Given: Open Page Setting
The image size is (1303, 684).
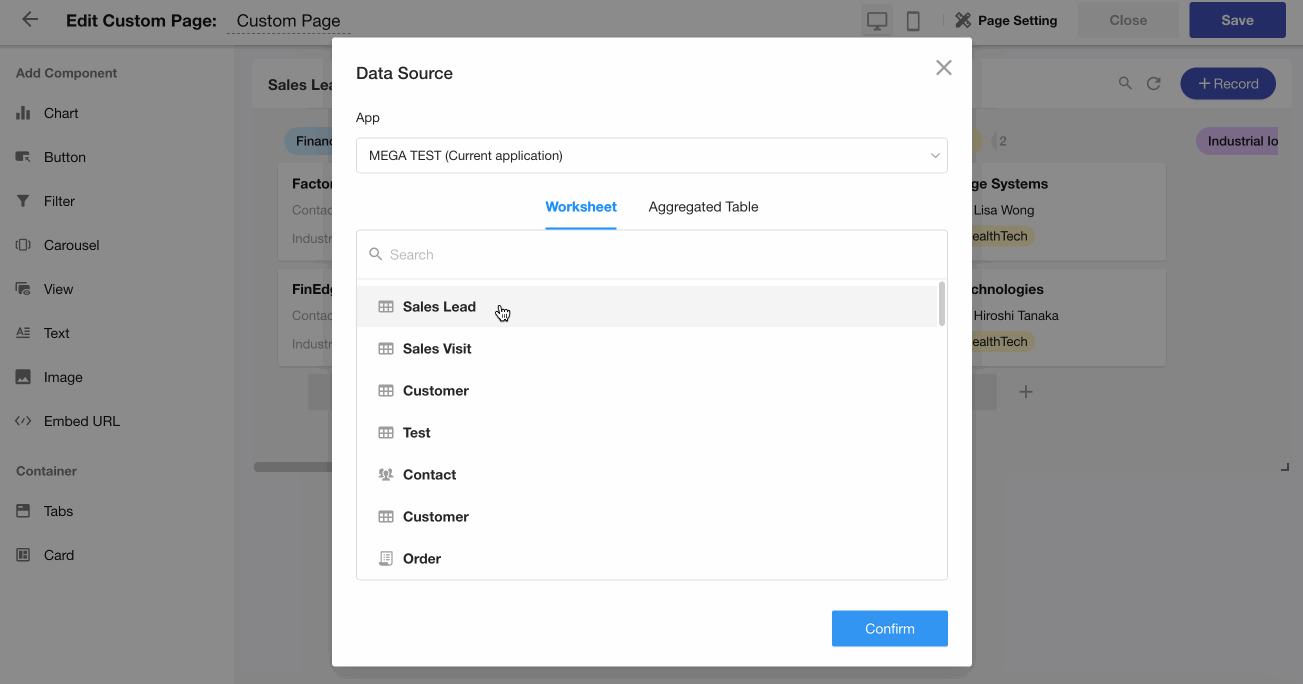Looking at the screenshot, I should 1006,20.
